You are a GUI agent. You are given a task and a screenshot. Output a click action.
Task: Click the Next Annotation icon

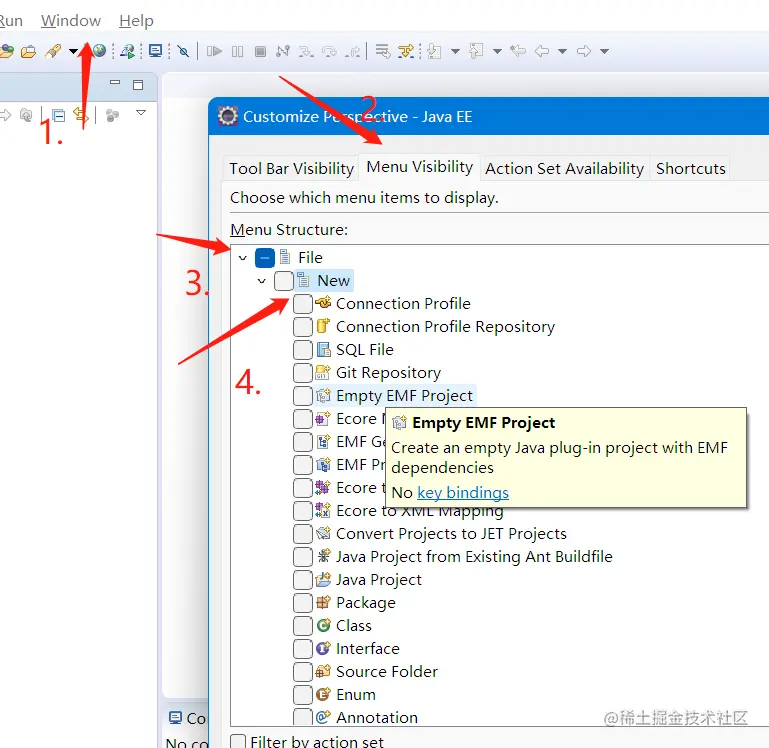(x=435, y=51)
